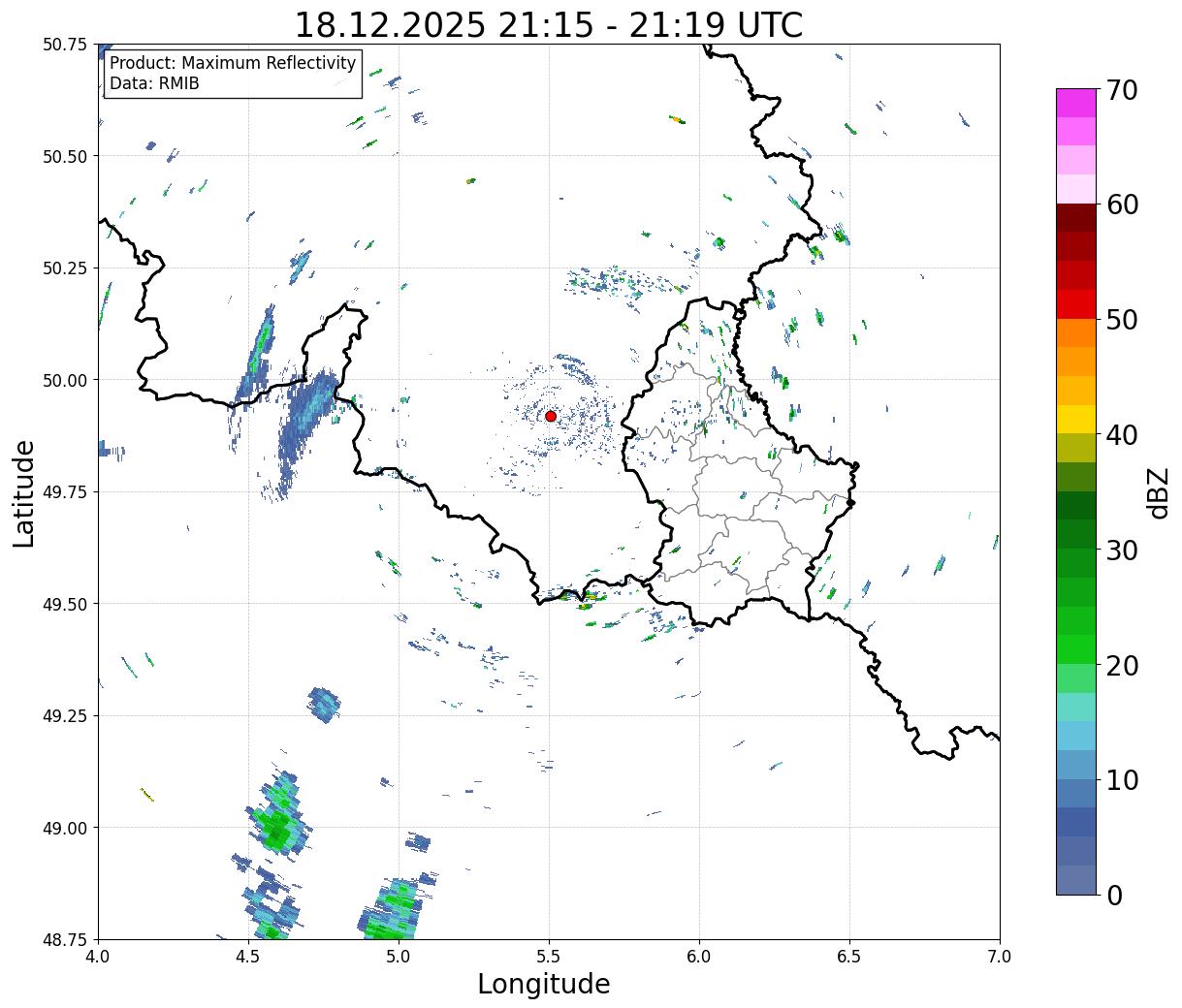Screen dimensions: 1182x1008
Task: Click latitude tick label 49.00
Action: [x=65, y=828]
